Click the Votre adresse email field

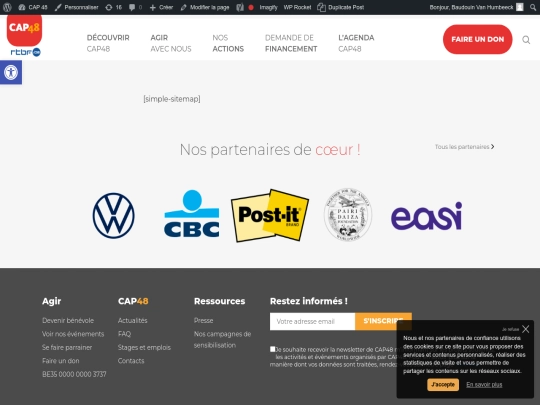pyautogui.click(x=312, y=321)
